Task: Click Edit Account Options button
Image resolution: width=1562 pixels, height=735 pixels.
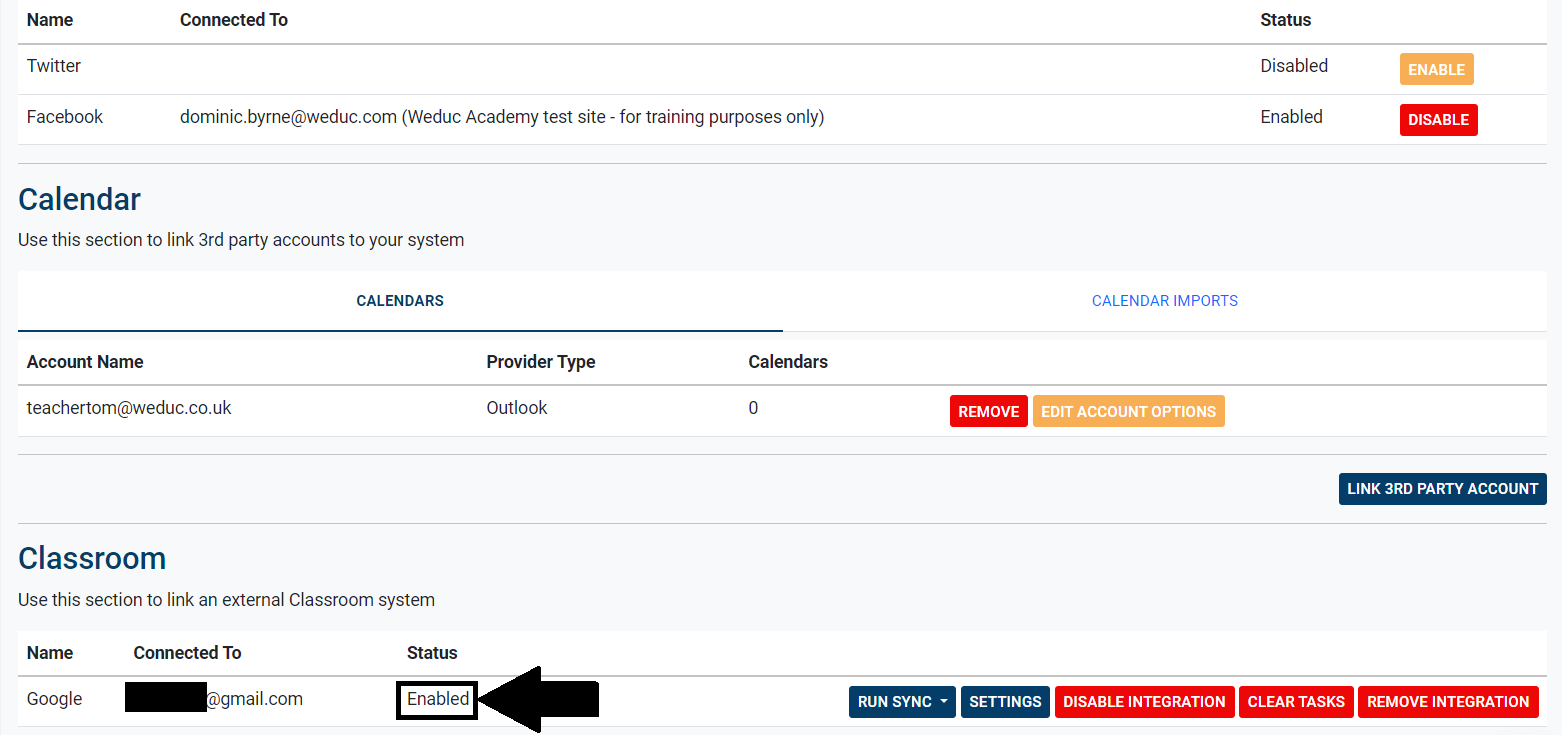Action: (x=1128, y=412)
